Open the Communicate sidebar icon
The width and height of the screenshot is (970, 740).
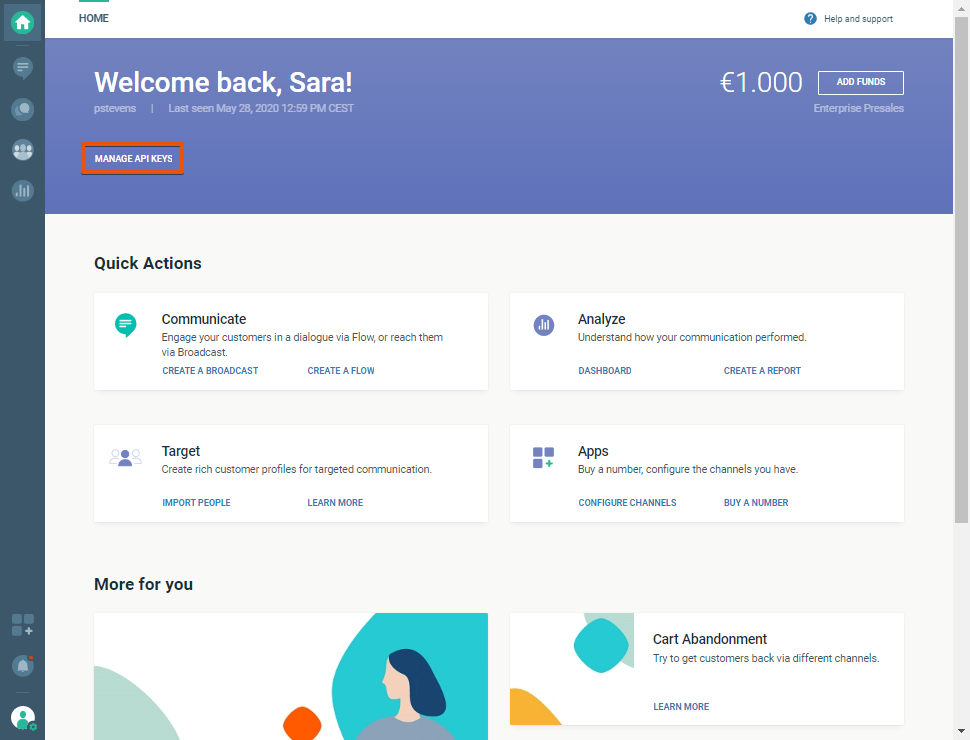click(x=22, y=67)
